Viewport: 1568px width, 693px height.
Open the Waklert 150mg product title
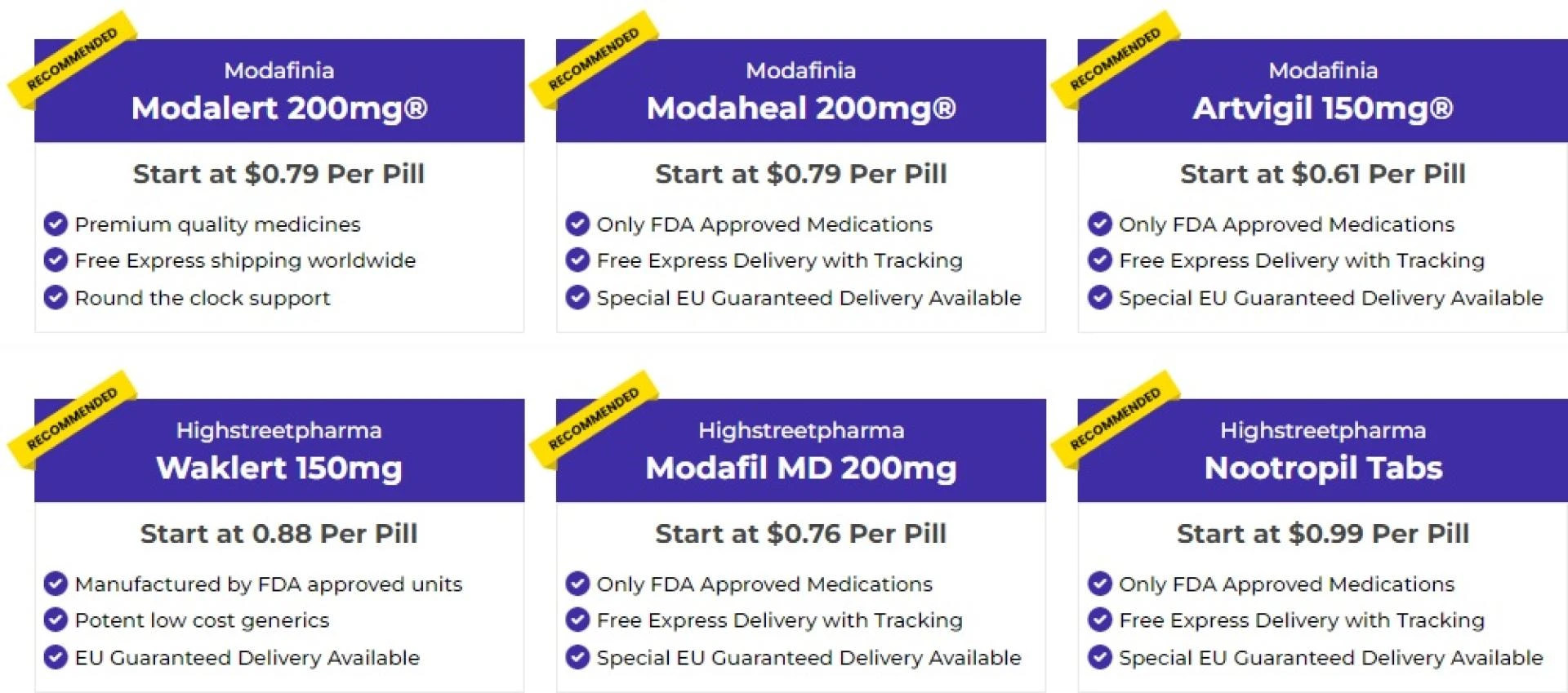click(x=278, y=469)
